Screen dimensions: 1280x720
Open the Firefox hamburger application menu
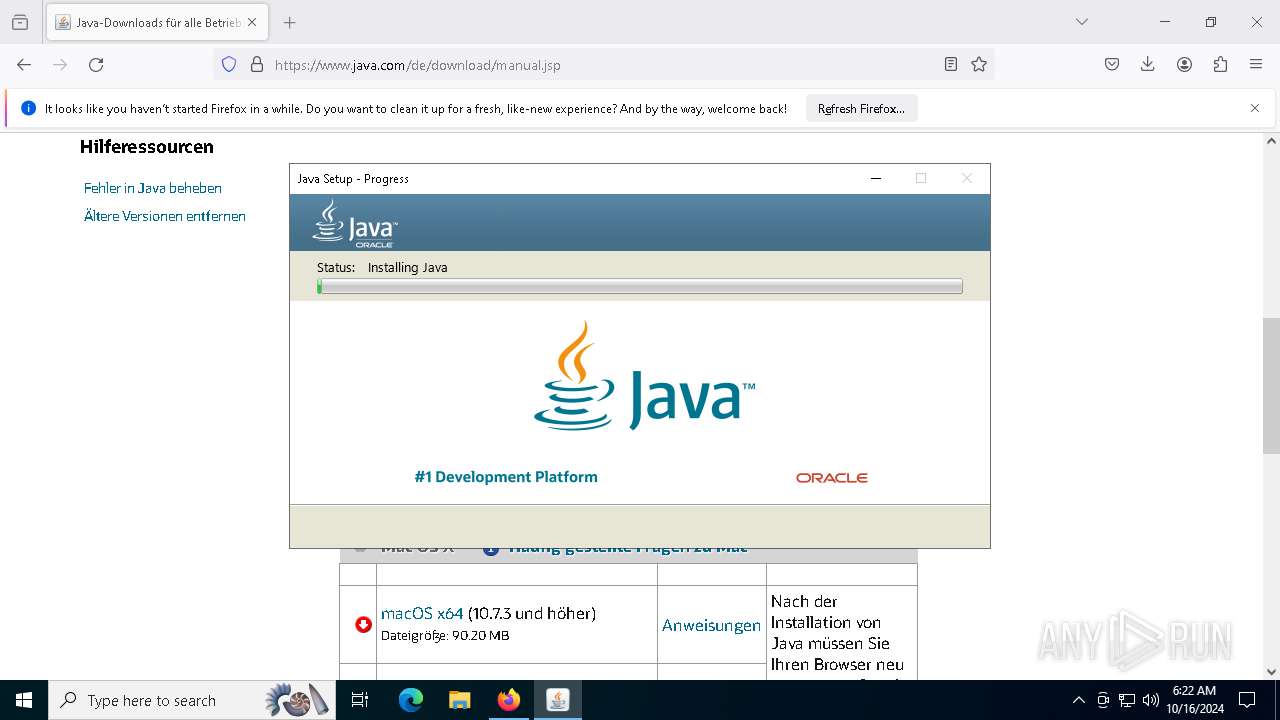pos(1256,64)
